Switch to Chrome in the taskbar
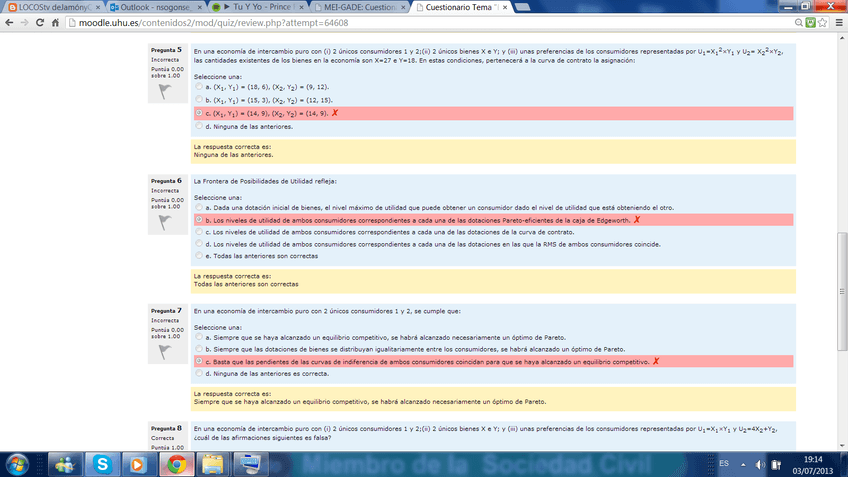The image size is (848, 477). coord(176,465)
